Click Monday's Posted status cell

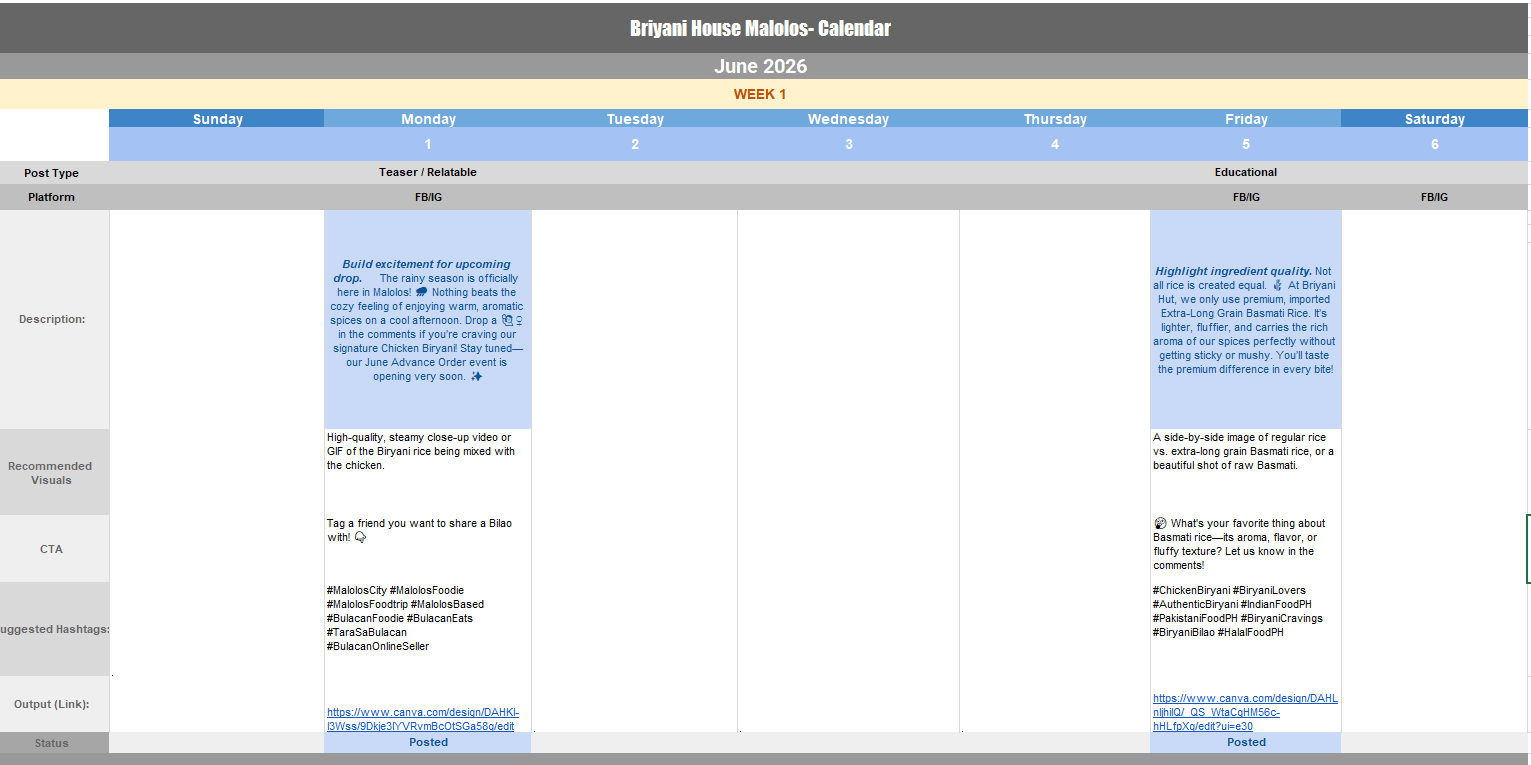pos(428,743)
